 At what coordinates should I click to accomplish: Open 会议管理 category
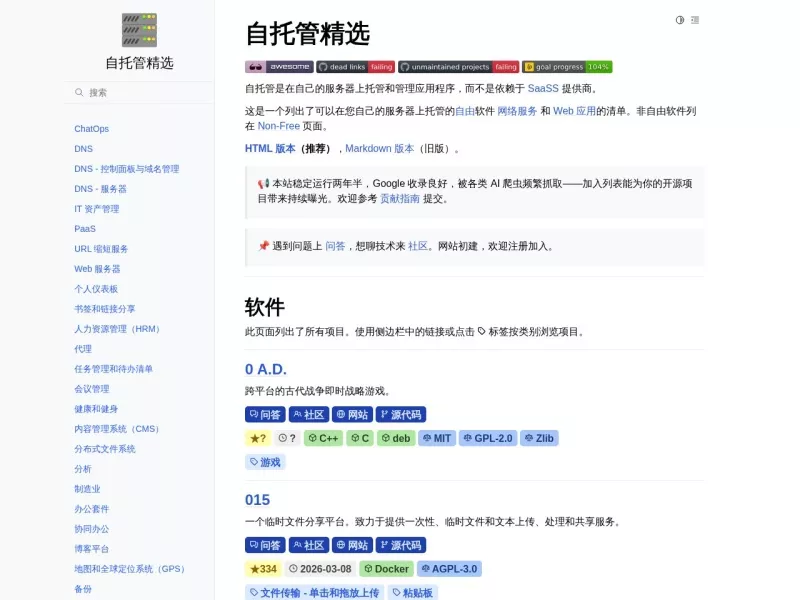click(91, 389)
